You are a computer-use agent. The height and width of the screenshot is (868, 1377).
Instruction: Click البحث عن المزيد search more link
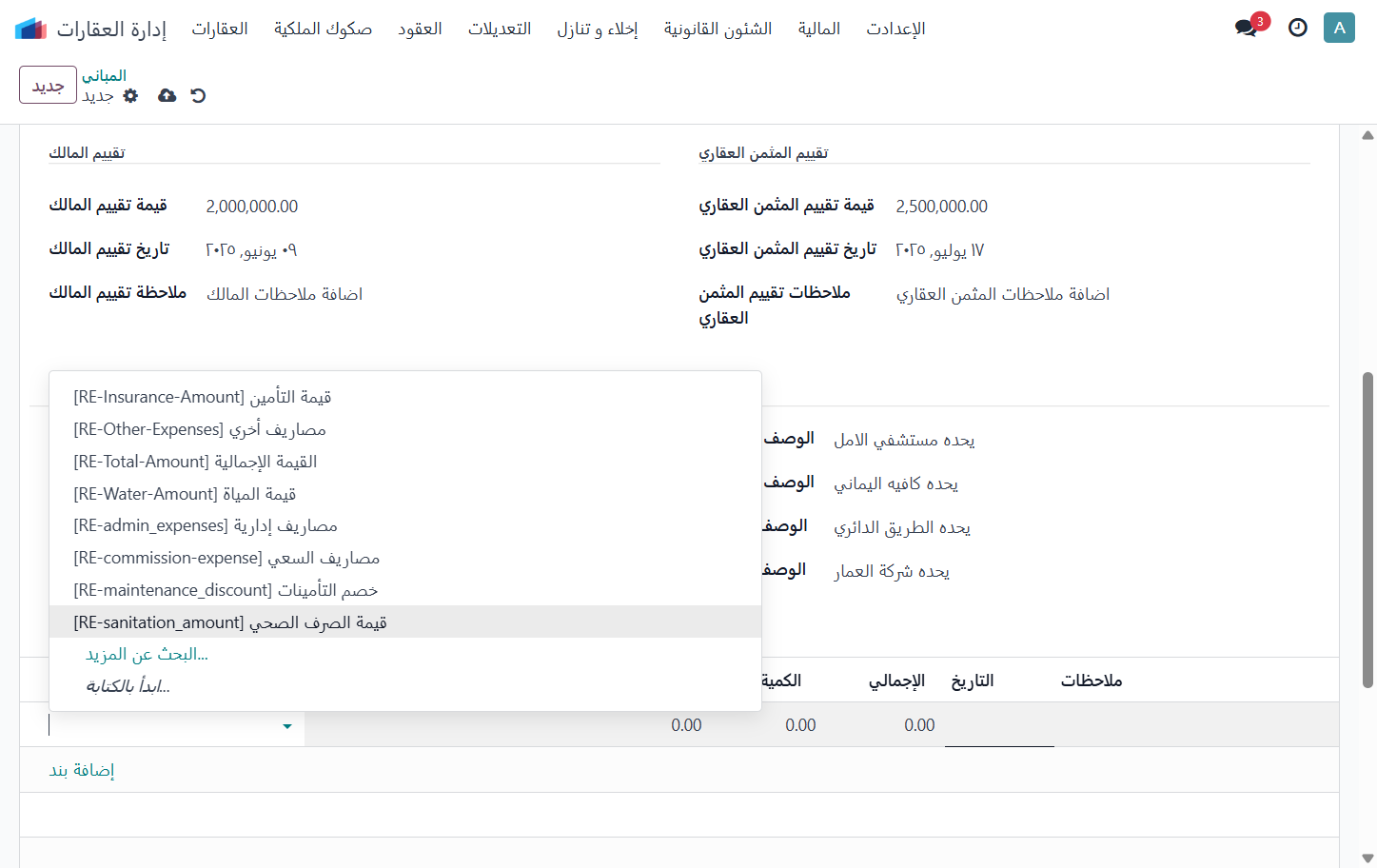point(147,654)
